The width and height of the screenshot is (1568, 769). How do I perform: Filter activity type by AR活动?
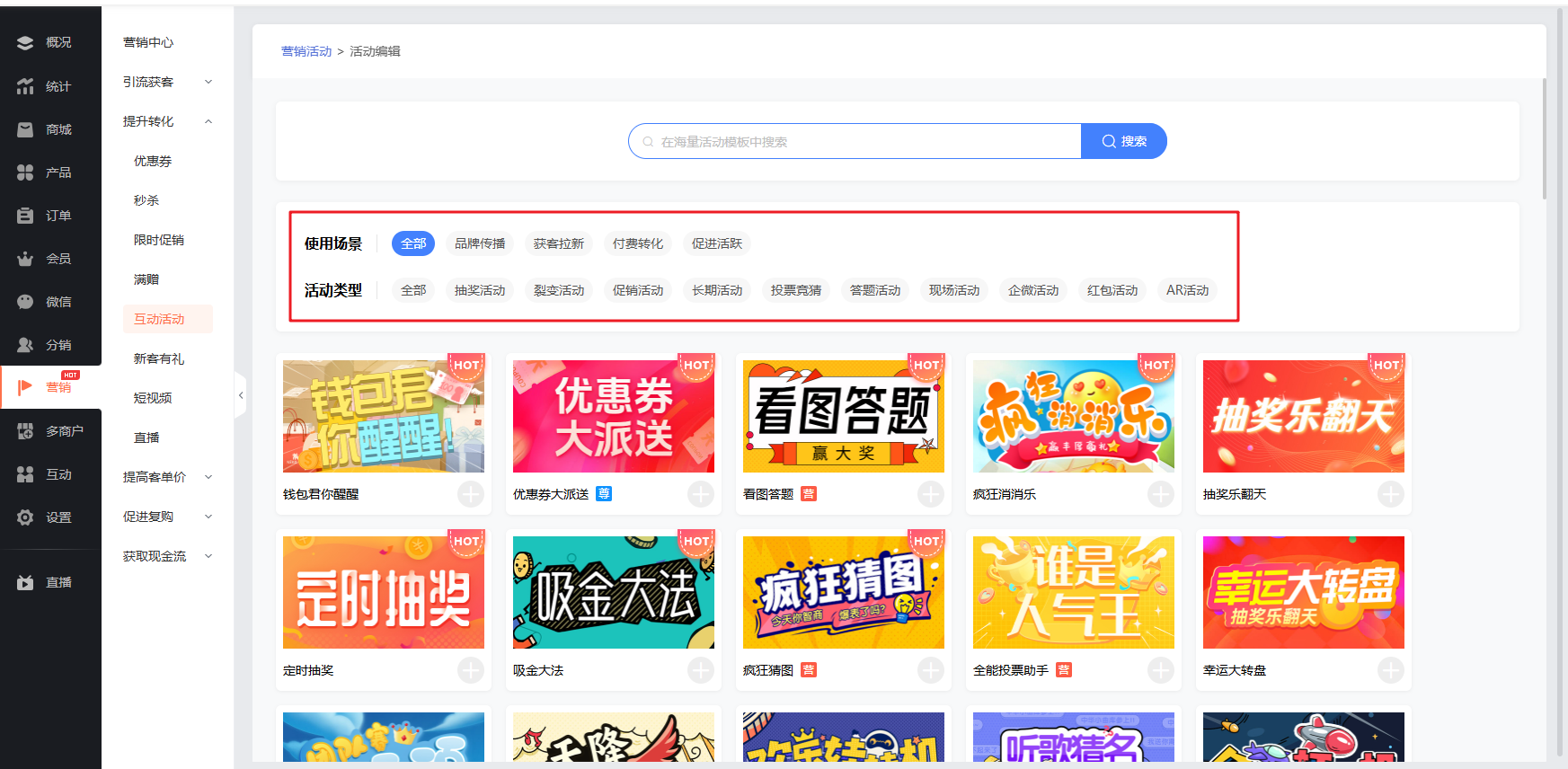(1188, 290)
